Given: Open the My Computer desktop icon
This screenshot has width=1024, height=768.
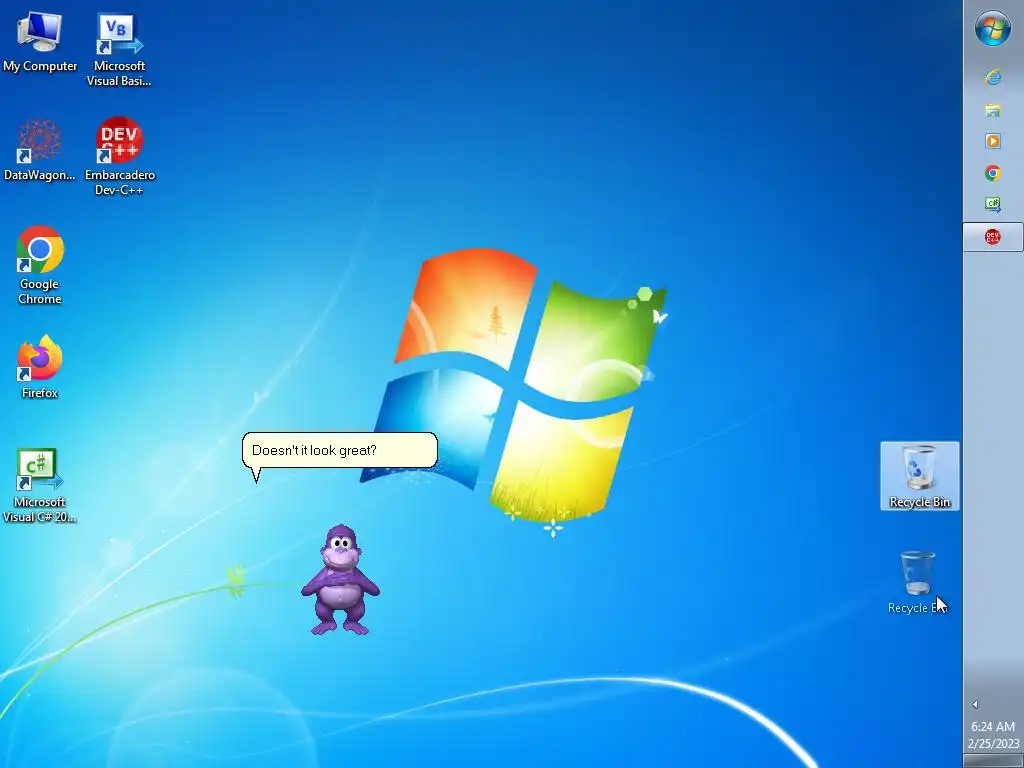Looking at the screenshot, I should [x=39, y=42].
